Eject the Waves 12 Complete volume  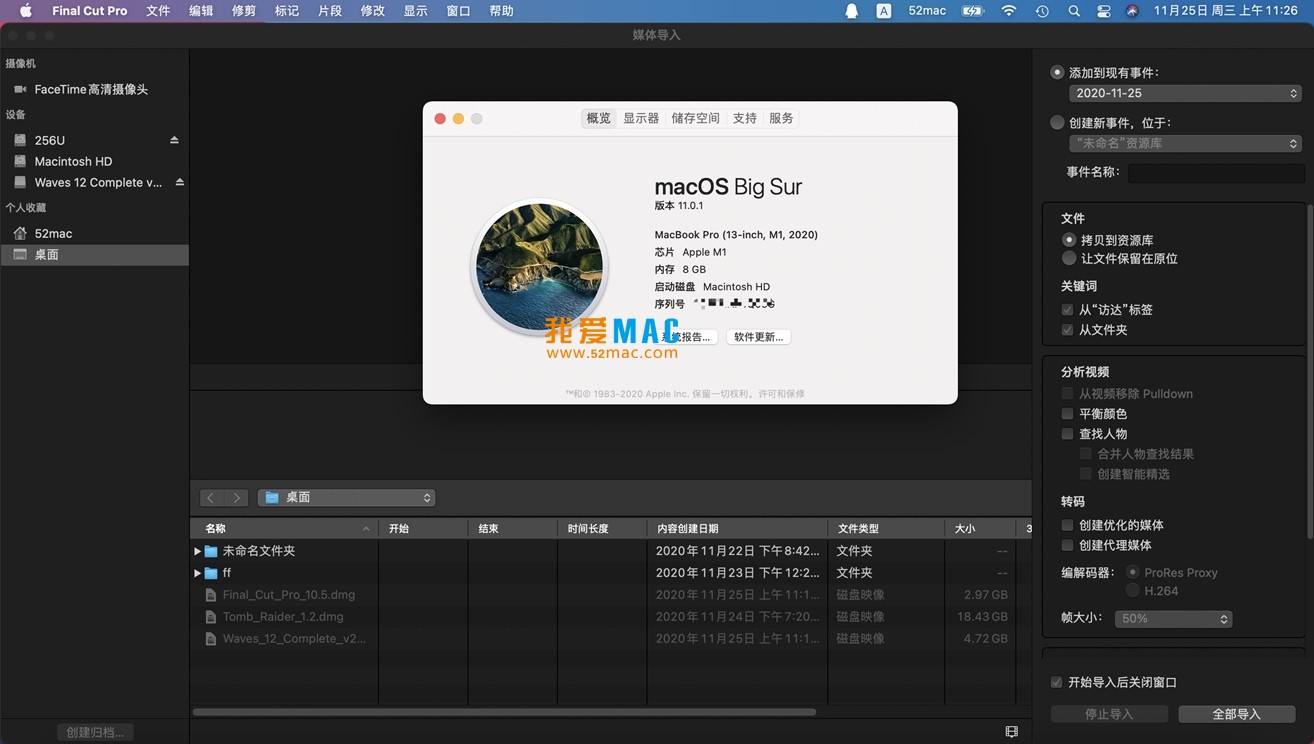[x=180, y=182]
